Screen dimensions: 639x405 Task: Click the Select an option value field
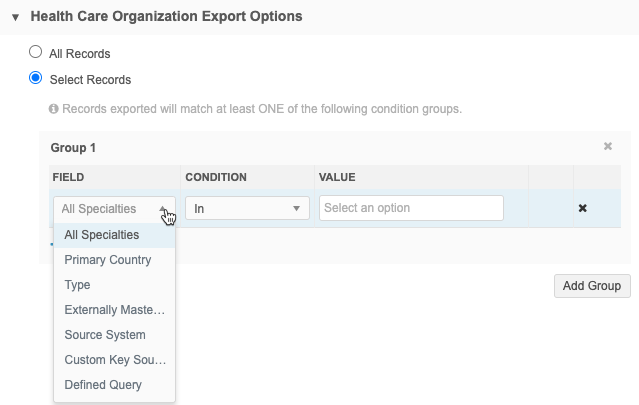(410, 208)
